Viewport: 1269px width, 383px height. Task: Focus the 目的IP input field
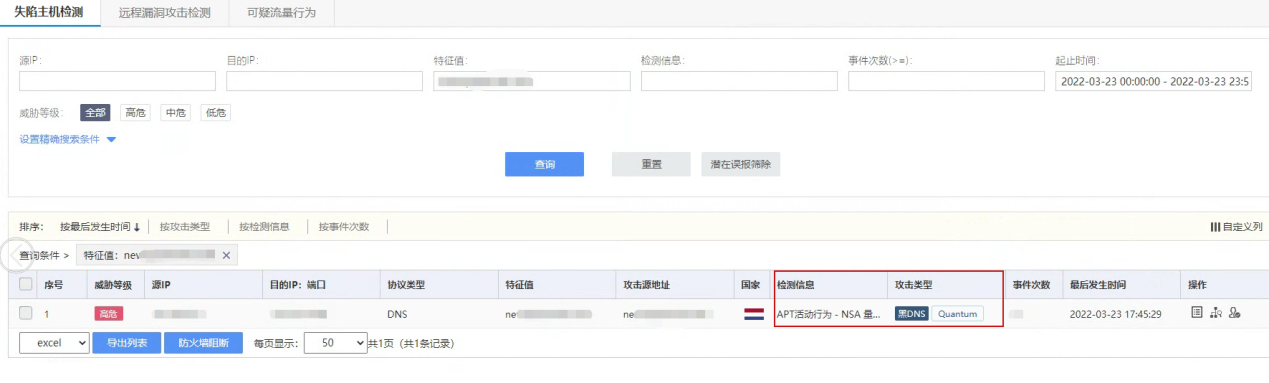(324, 81)
